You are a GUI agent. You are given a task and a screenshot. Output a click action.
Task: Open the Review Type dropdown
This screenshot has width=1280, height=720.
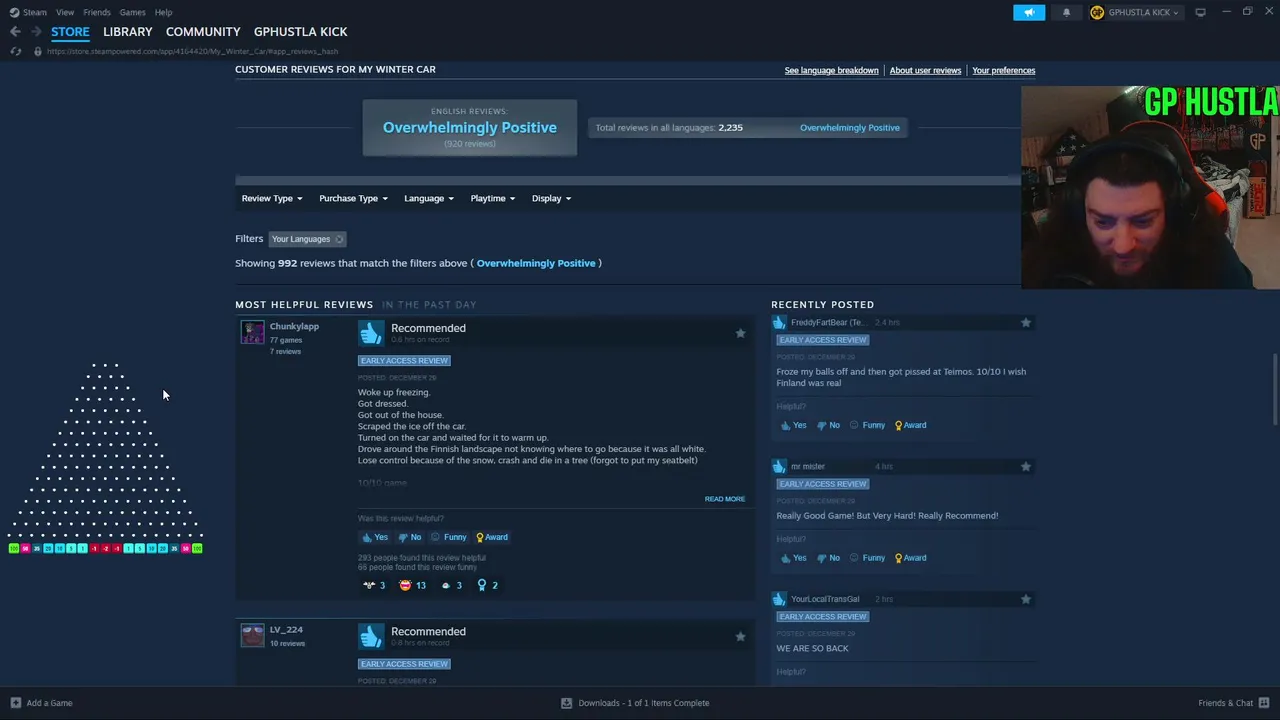[x=272, y=198]
